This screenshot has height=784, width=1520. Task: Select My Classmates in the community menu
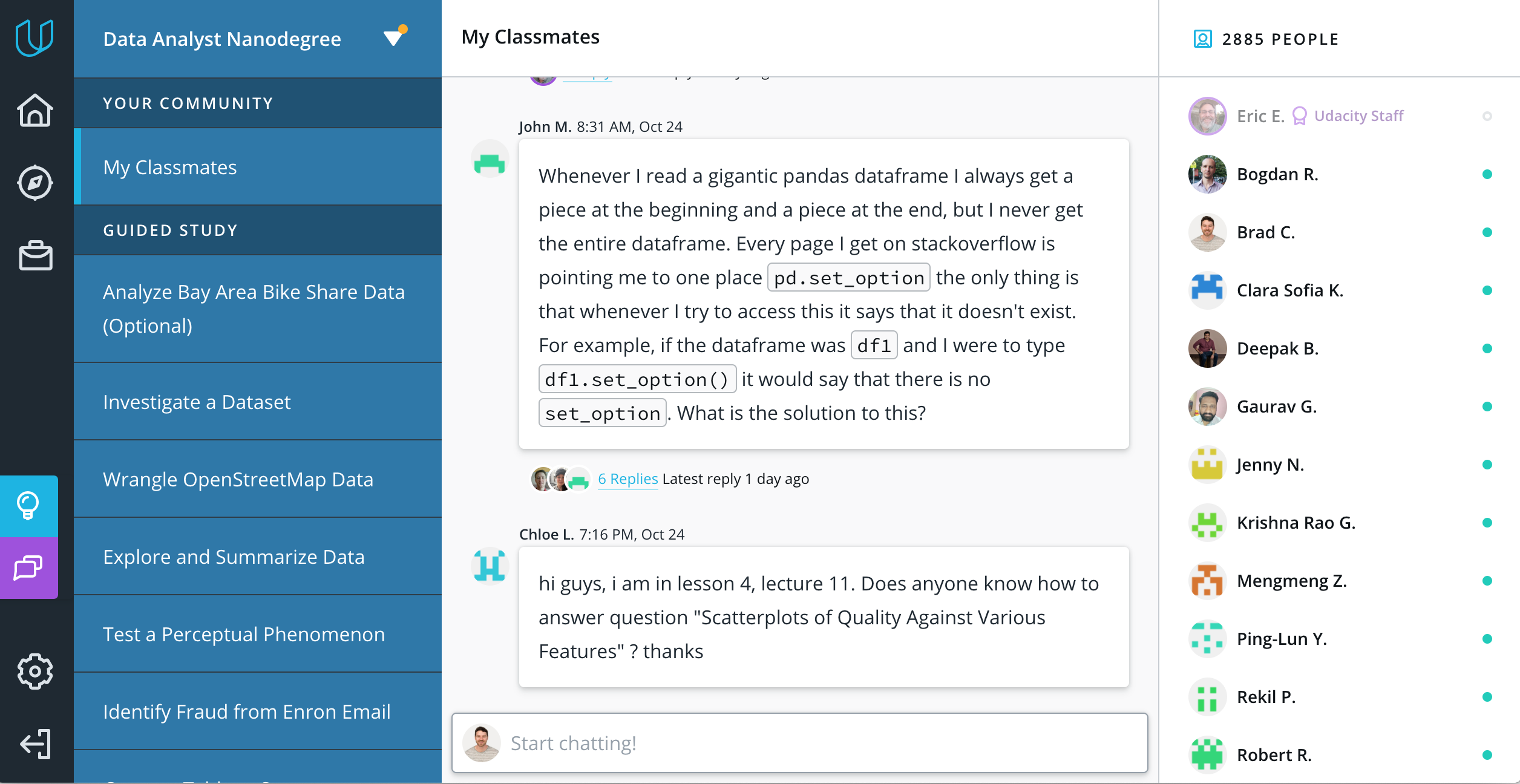click(170, 167)
